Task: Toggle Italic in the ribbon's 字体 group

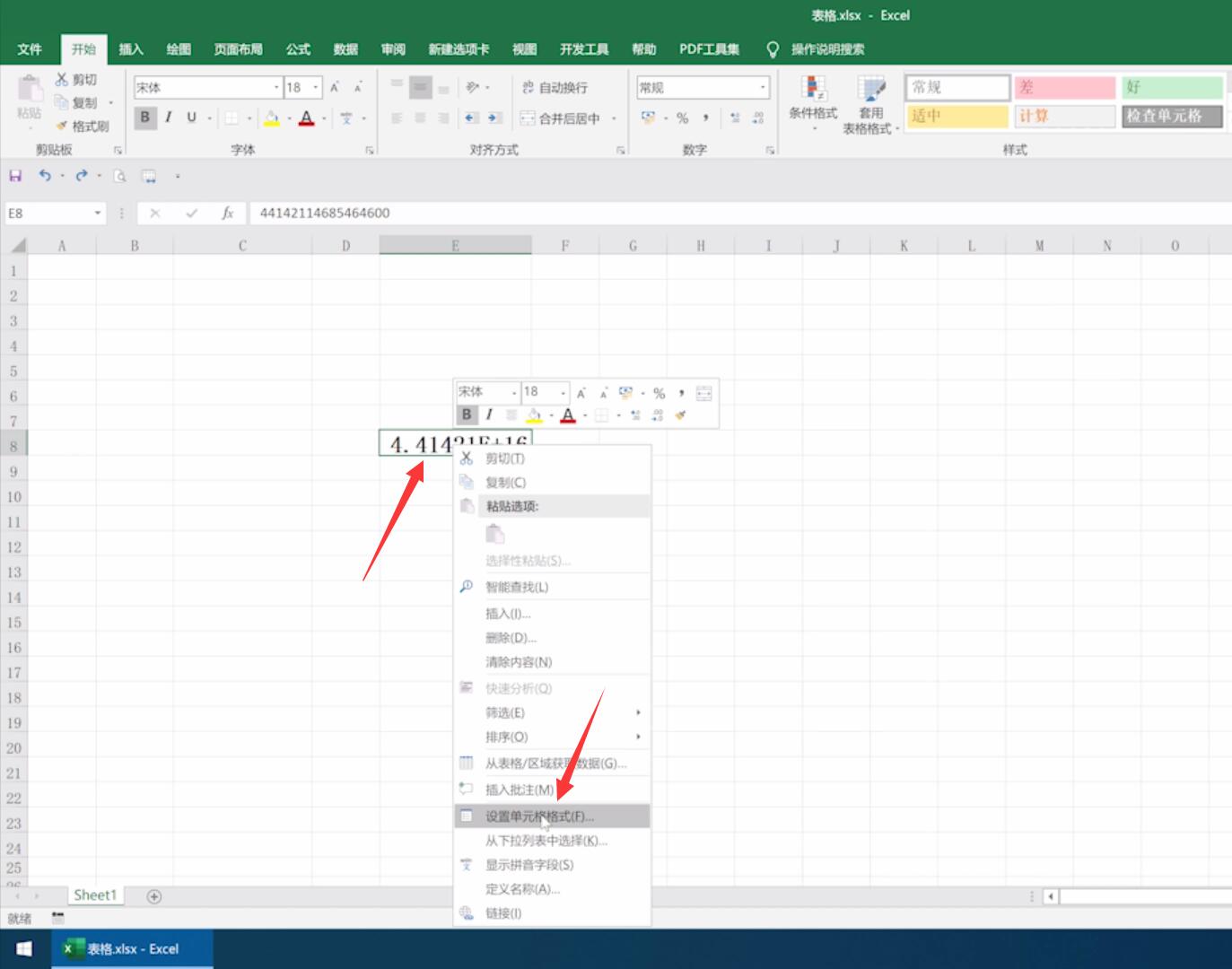Action: (168, 118)
